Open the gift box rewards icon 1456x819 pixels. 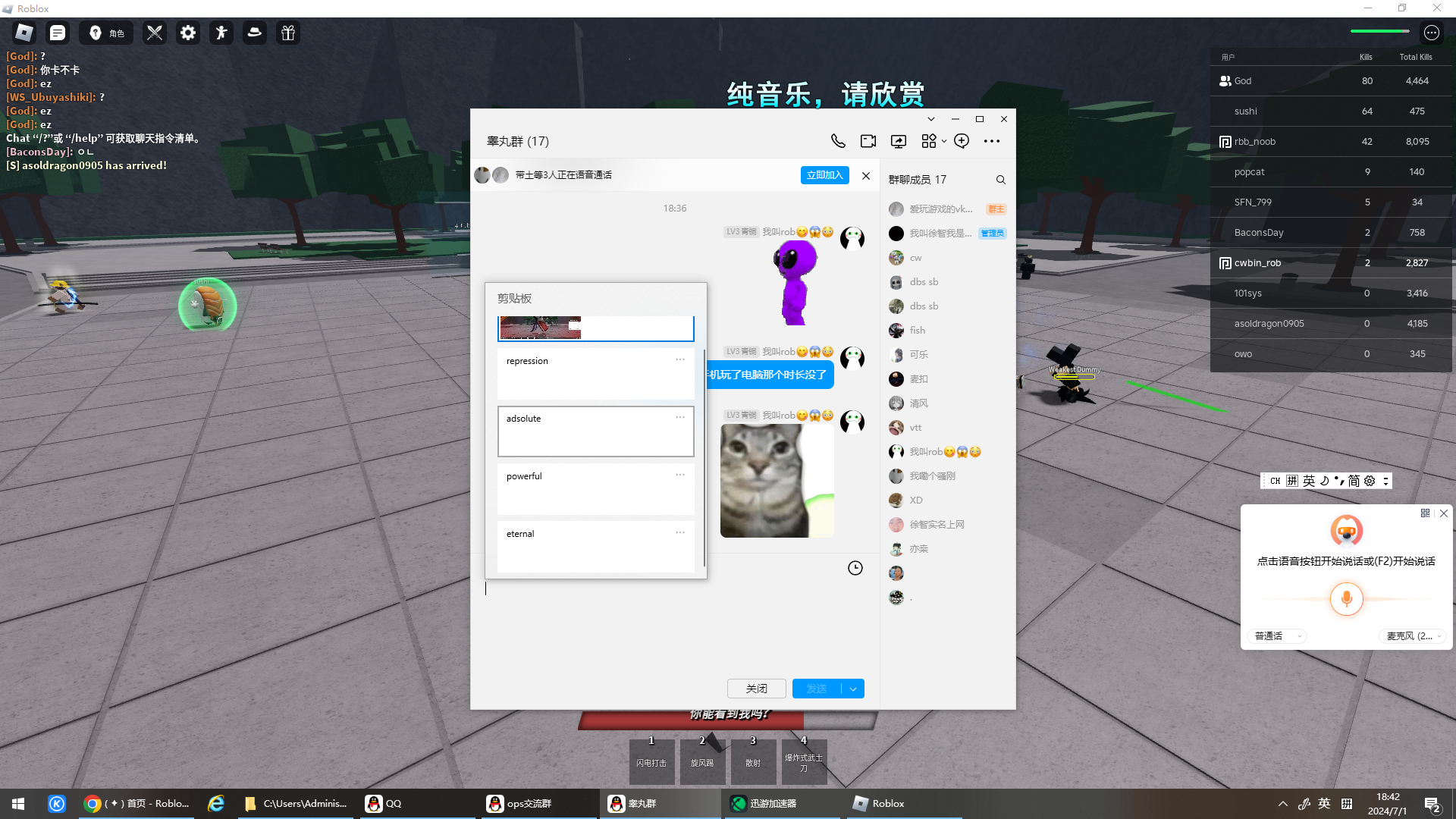(x=288, y=33)
